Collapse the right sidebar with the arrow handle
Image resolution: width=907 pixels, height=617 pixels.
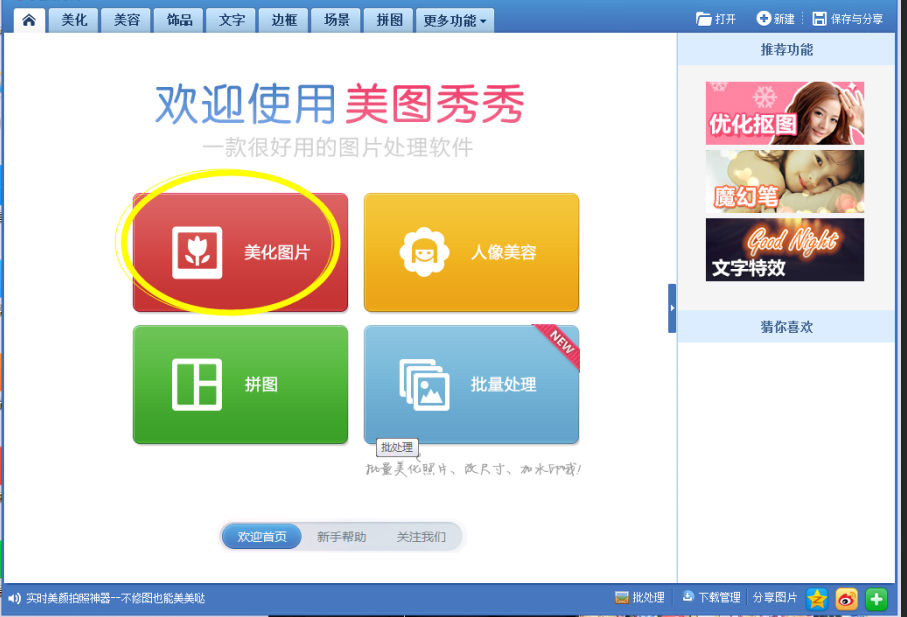[672, 308]
